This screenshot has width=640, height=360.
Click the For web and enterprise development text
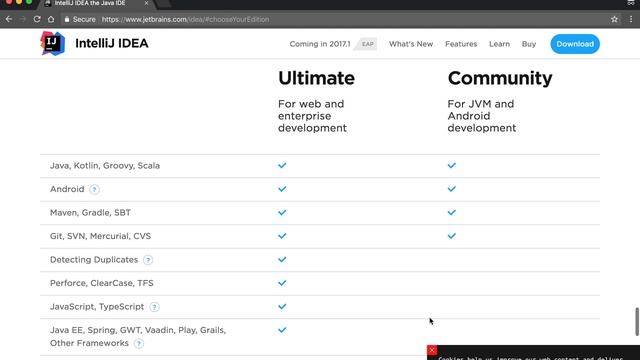[x=312, y=116]
